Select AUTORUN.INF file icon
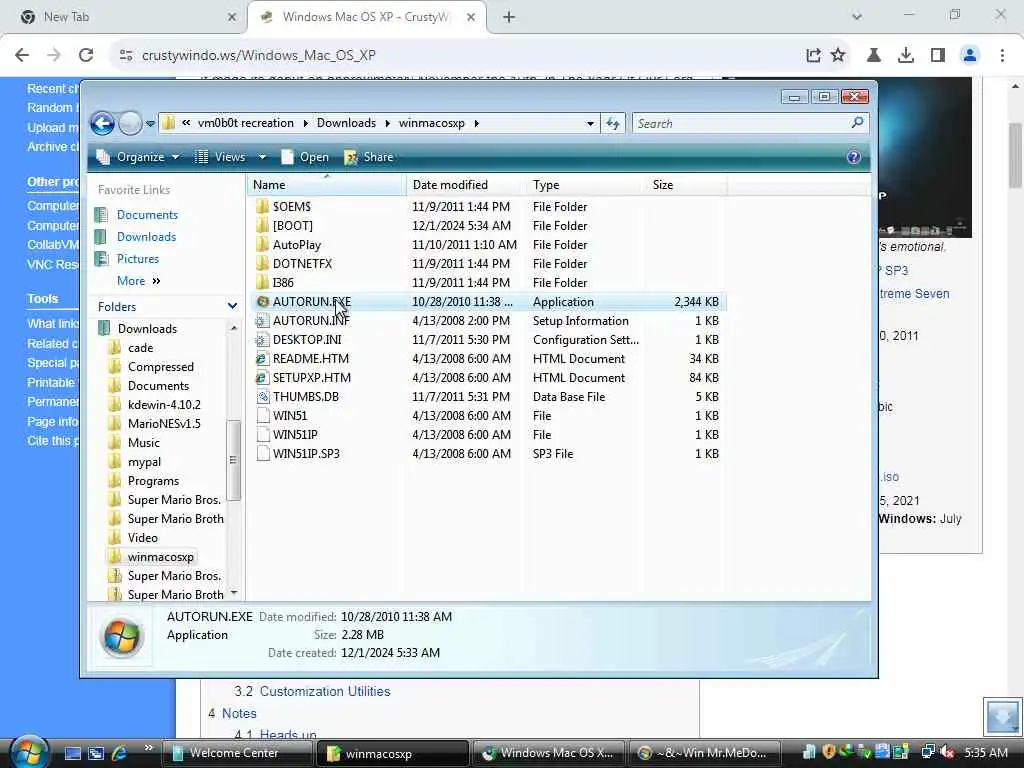Image resolution: width=1024 pixels, height=768 pixels. [263, 321]
